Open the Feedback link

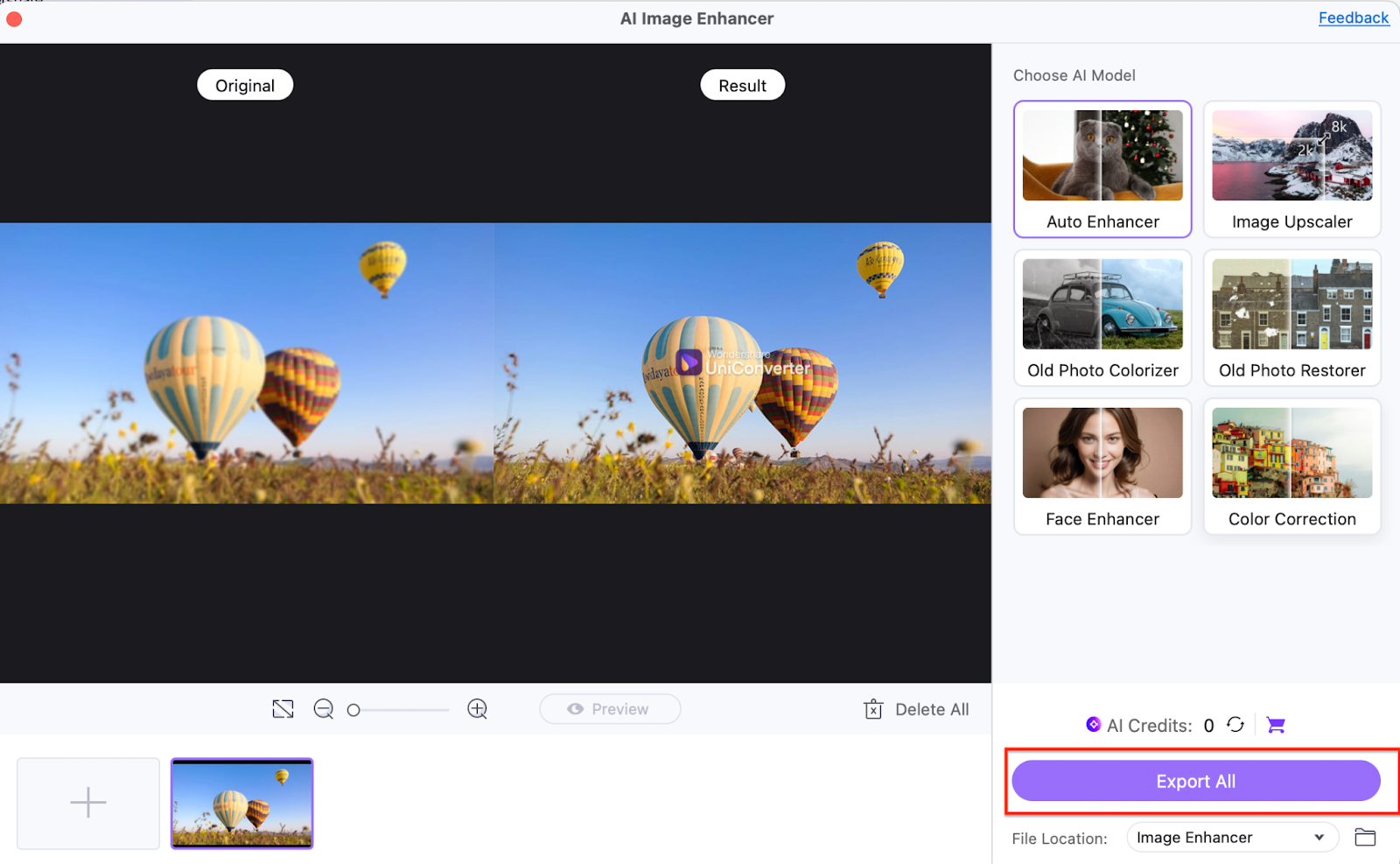tap(1354, 18)
